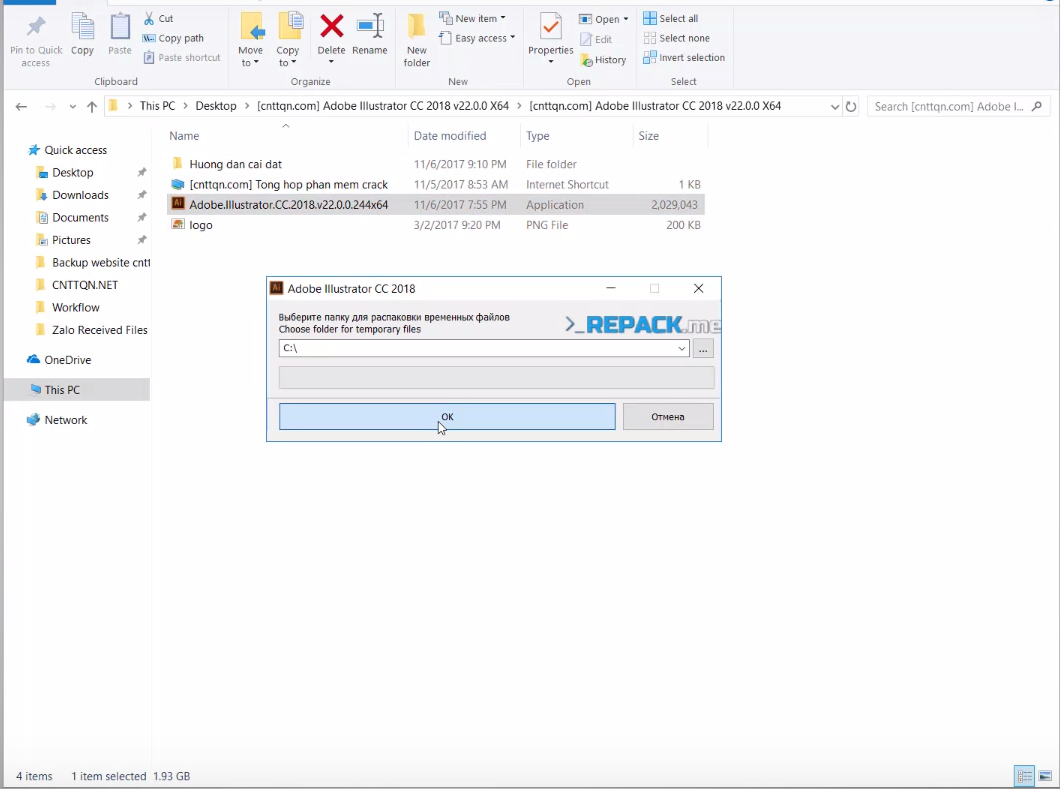Click the Delete icon in ribbon
1060x789 pixels.
pyautogui.click(x=331, y=27)
